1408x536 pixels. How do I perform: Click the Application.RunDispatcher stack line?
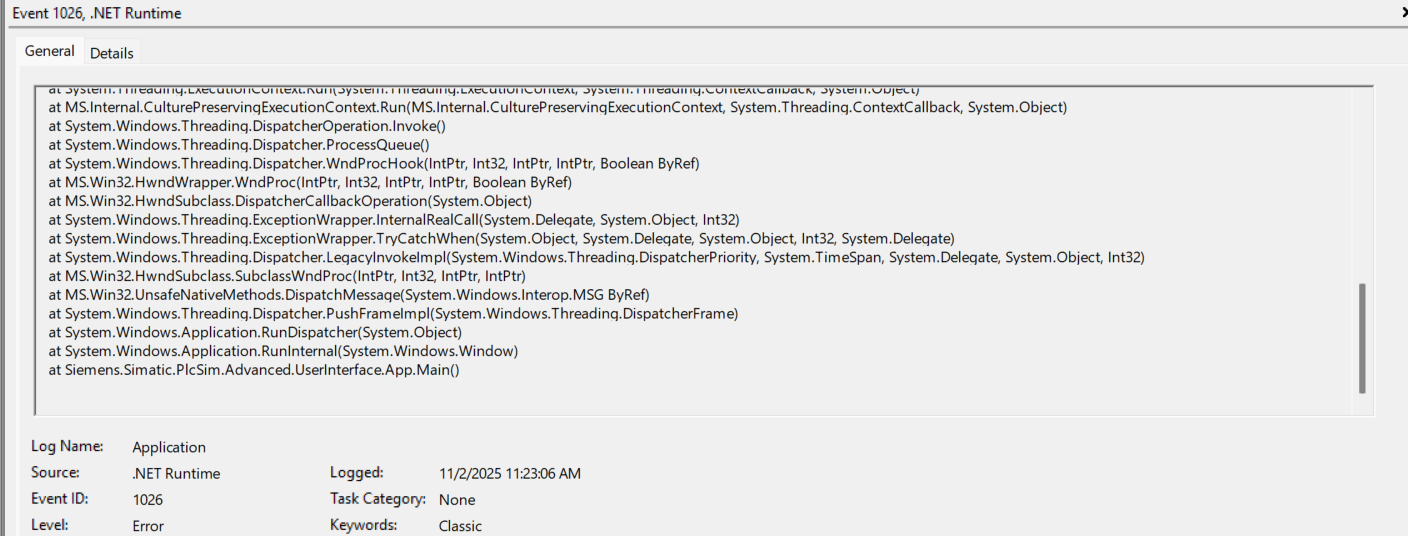point(255,332)
